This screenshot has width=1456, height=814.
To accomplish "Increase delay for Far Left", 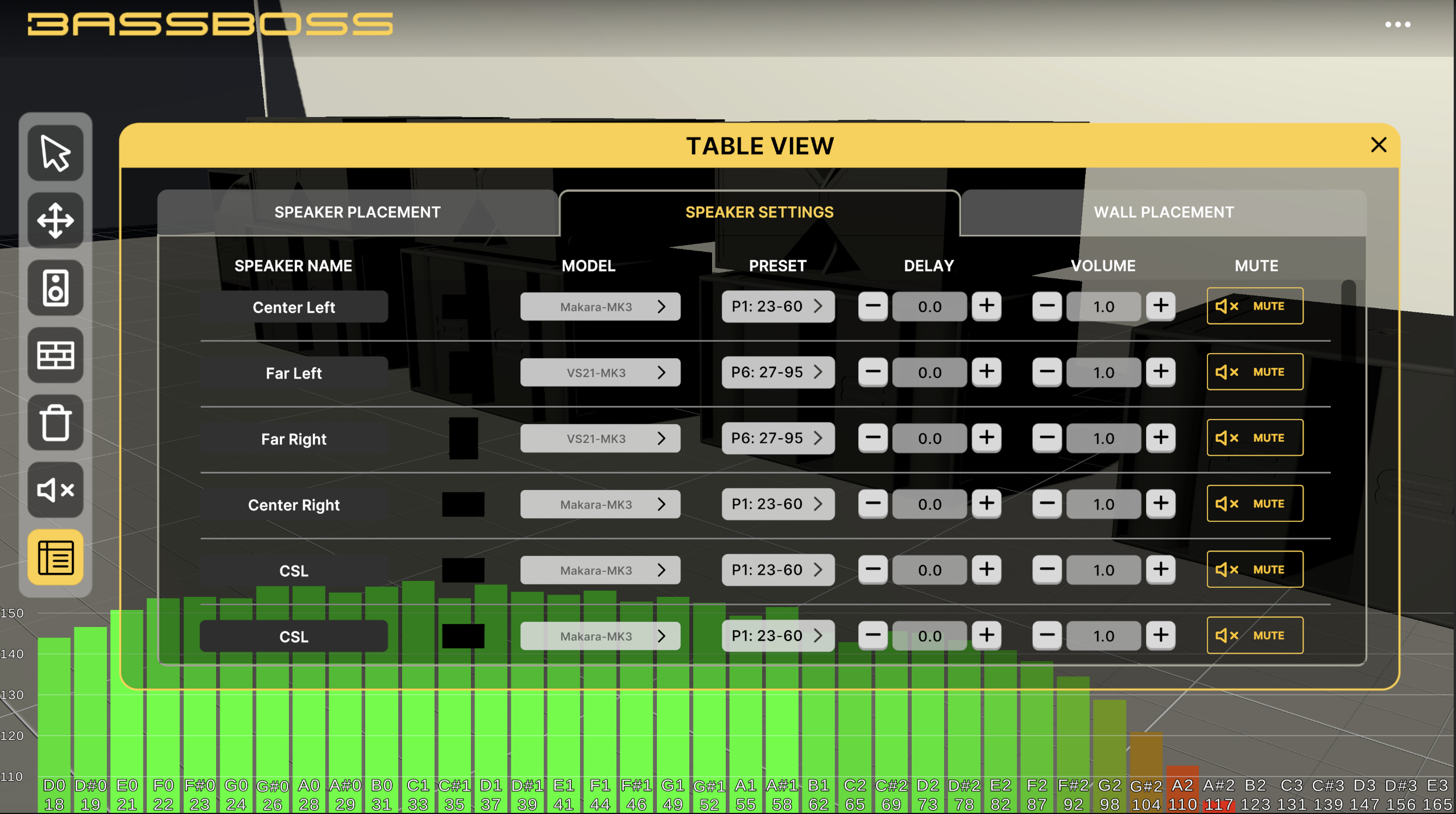I will click(x=987, y=372).
